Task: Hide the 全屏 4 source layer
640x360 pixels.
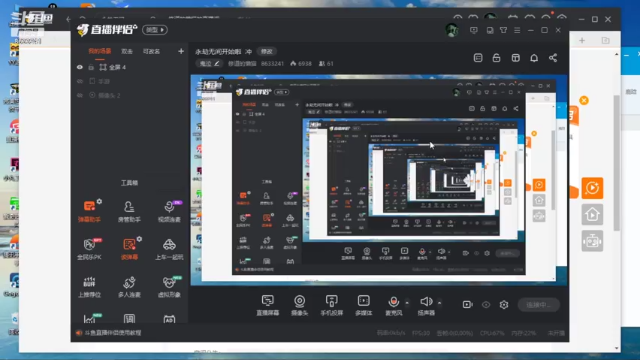Action: (80, 67)
